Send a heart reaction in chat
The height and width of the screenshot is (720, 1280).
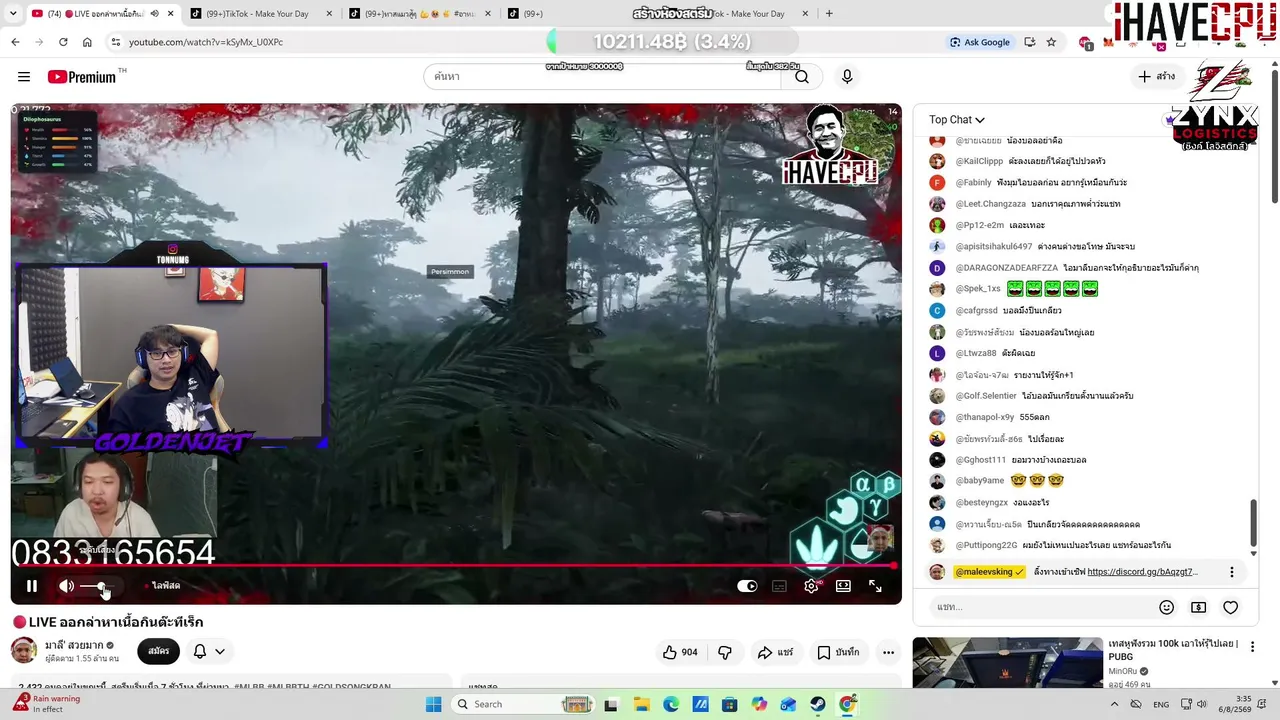coord(1231,607)
